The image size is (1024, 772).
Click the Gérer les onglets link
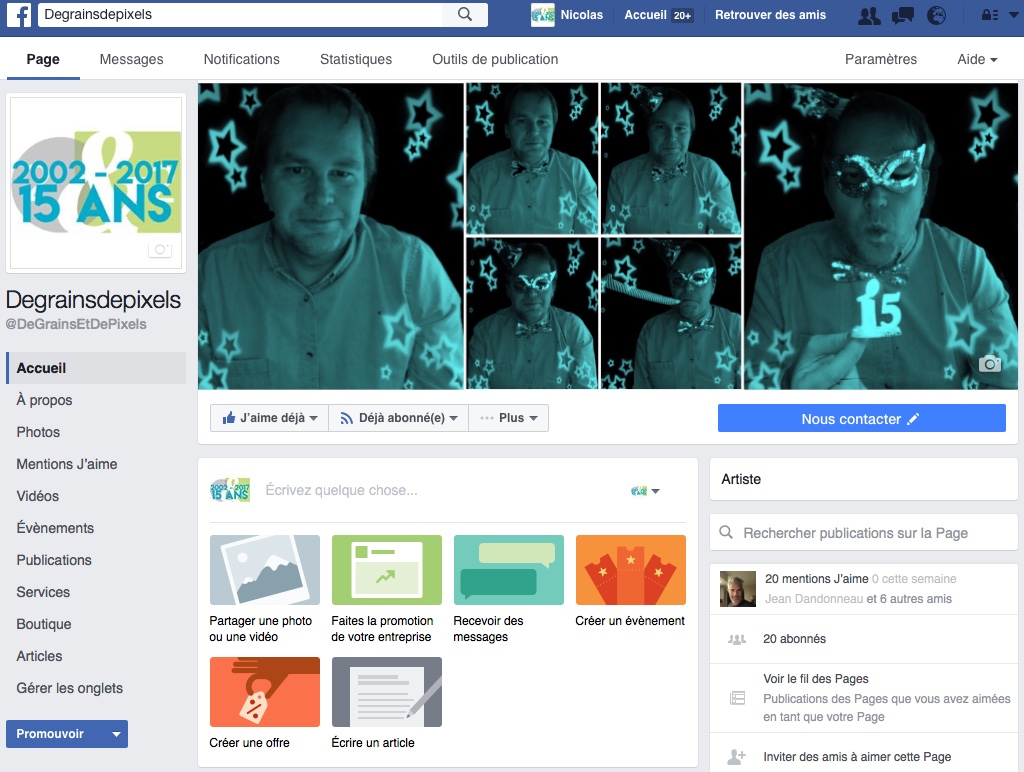(69, 688)
